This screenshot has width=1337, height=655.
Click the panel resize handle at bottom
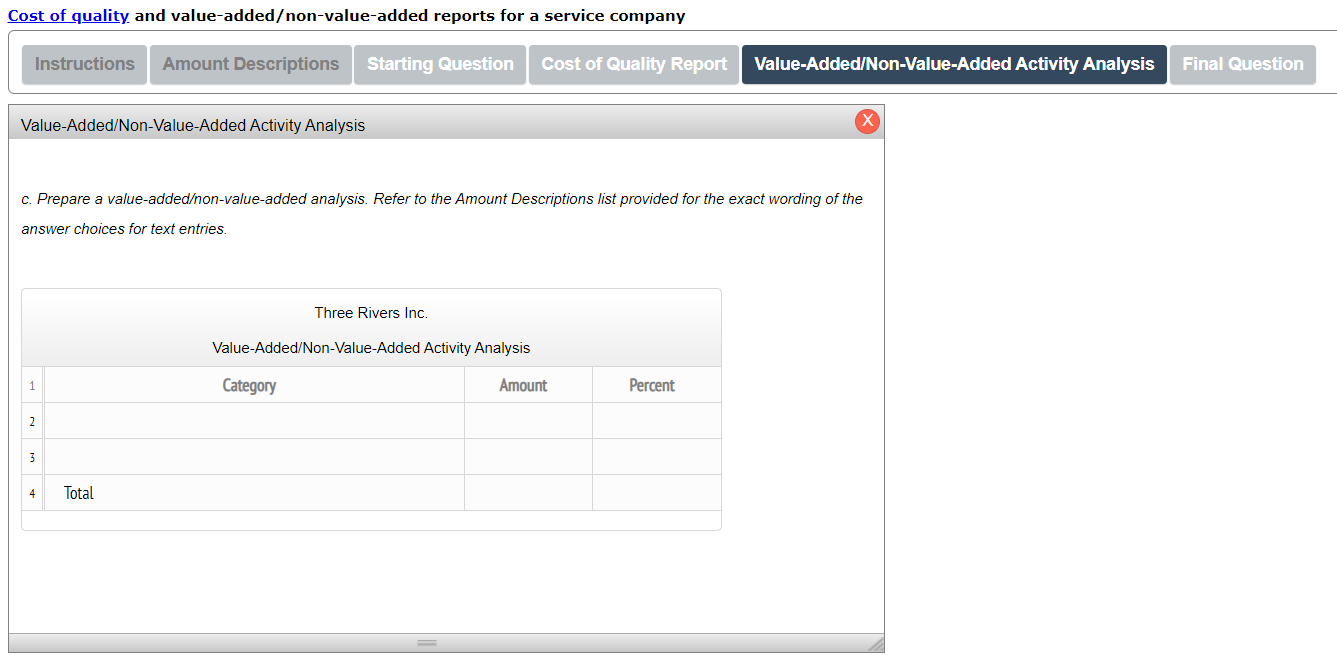coord(427,641)
